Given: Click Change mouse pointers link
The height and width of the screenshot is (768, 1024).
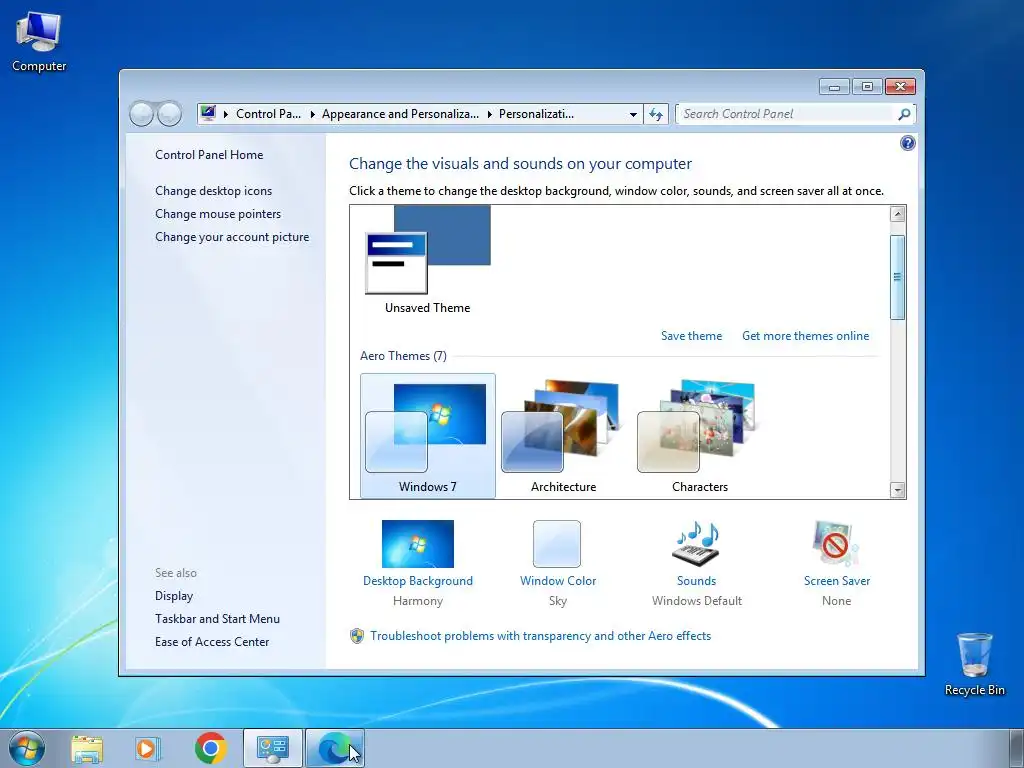Looking at the screenshot, I should click(218, 214).
